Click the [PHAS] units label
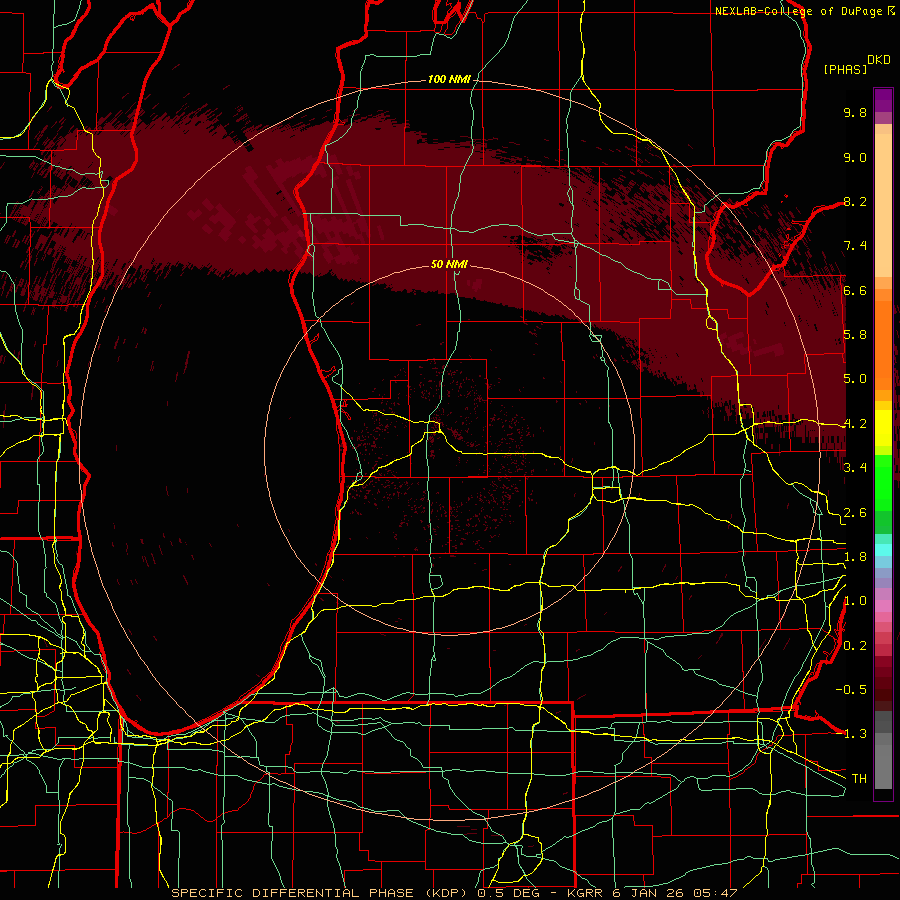This screenshot has height=900, width=900. click(845, 69)
